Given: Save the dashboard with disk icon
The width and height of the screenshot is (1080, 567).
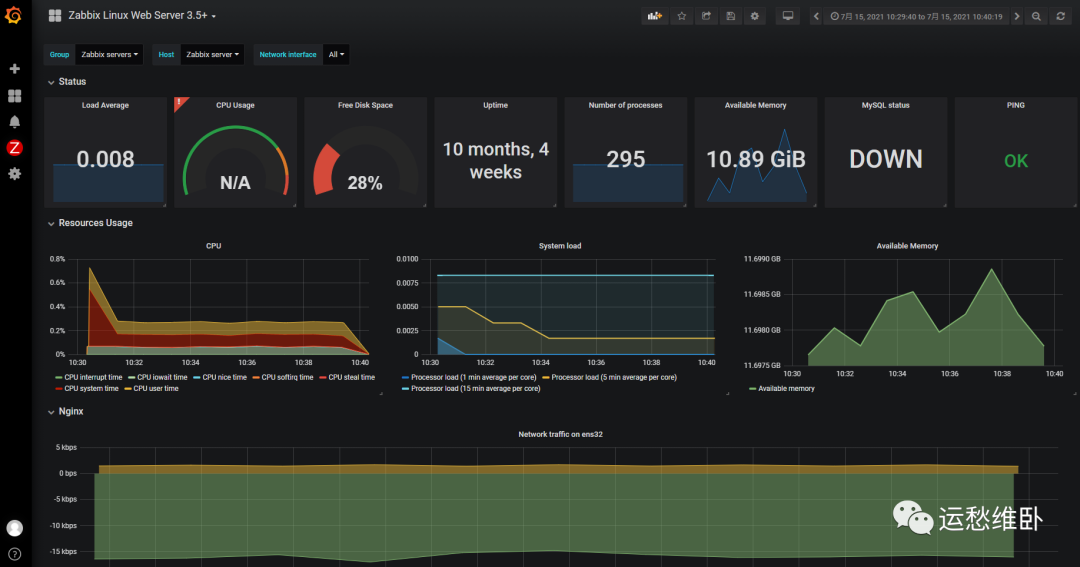Looking at the screenshot, I should [730, 16].
